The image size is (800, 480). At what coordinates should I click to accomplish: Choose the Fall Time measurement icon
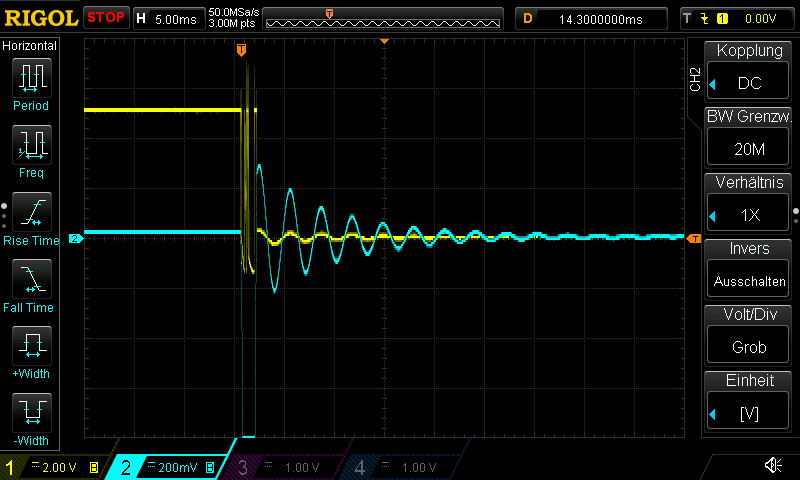tap(31, 279)
